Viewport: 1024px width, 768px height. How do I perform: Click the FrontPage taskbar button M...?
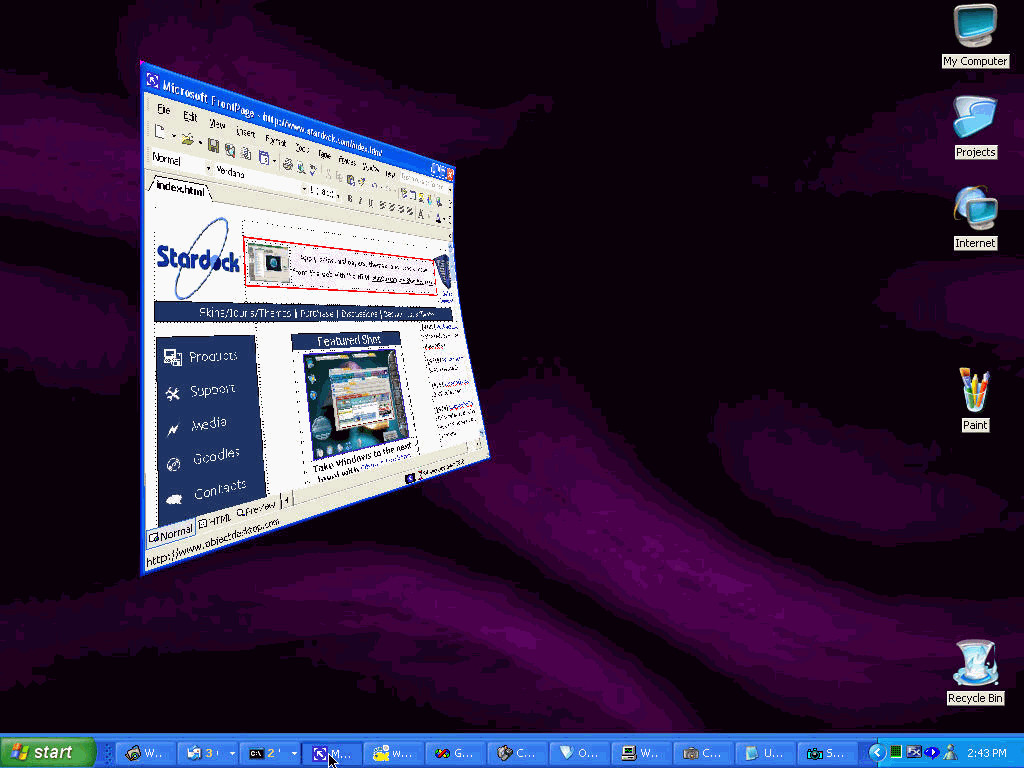(332, 753)
